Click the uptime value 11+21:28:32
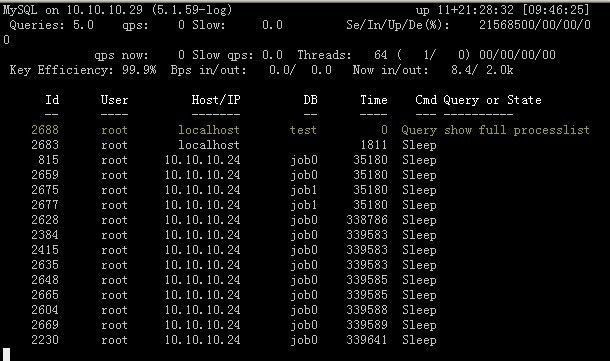Viewport: 610px width, 361px height. (x=475, y=10)
